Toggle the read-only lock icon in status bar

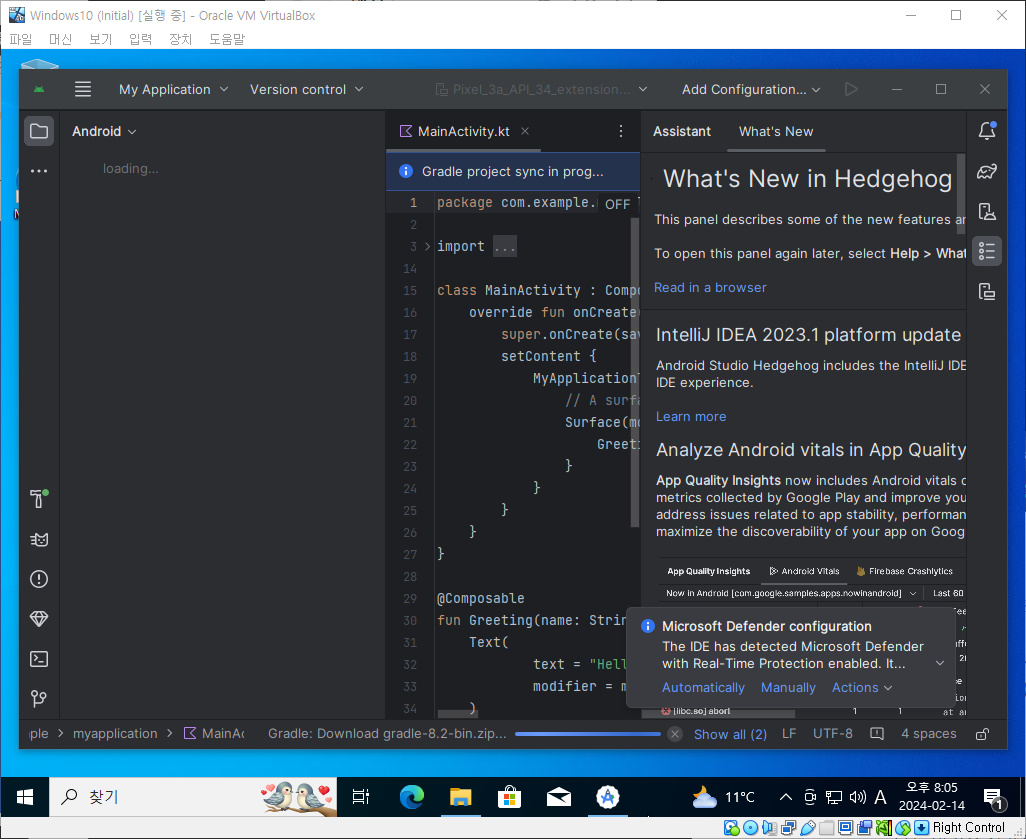coord(982,734)
